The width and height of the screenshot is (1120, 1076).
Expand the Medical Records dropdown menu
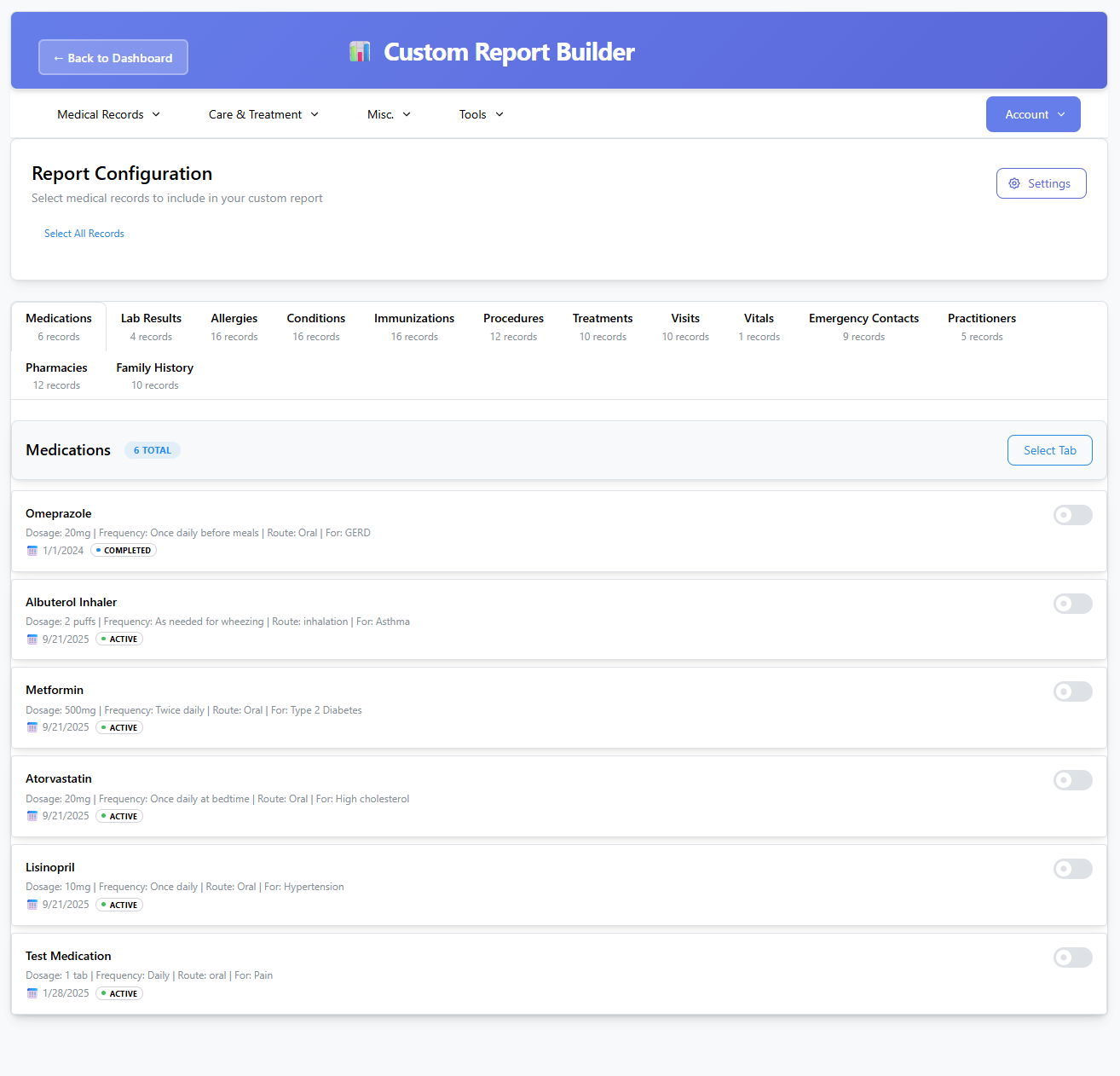coord(108,114)
